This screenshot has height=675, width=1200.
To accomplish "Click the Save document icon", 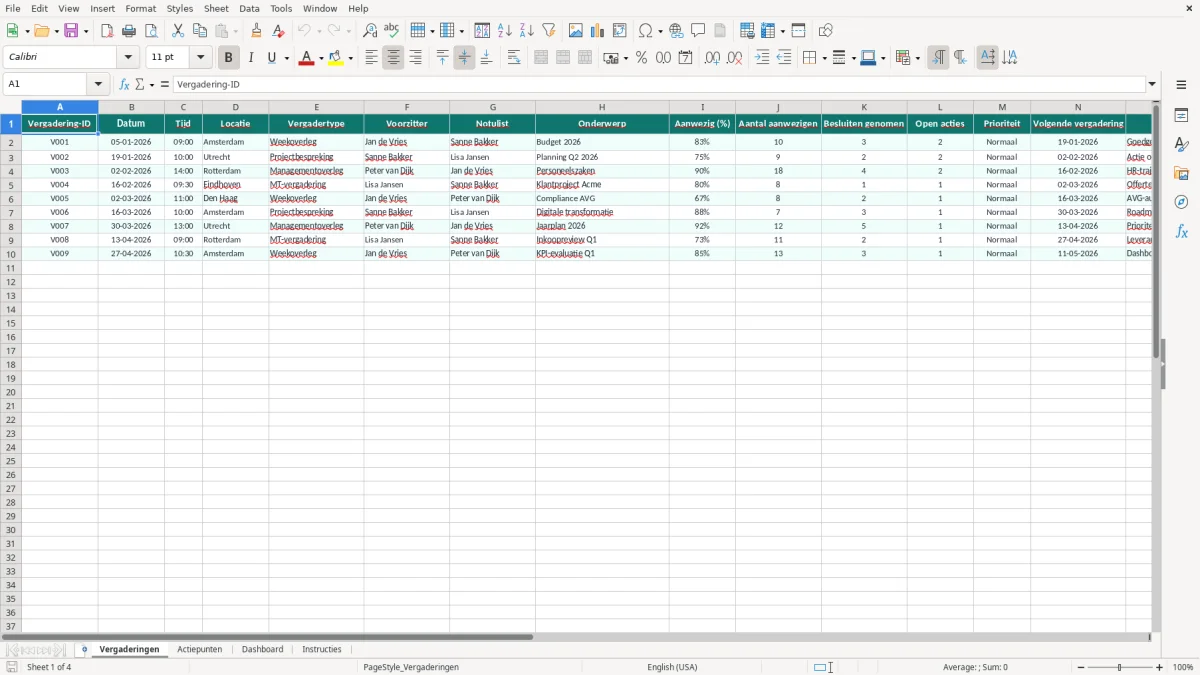I will pos(71,31).
